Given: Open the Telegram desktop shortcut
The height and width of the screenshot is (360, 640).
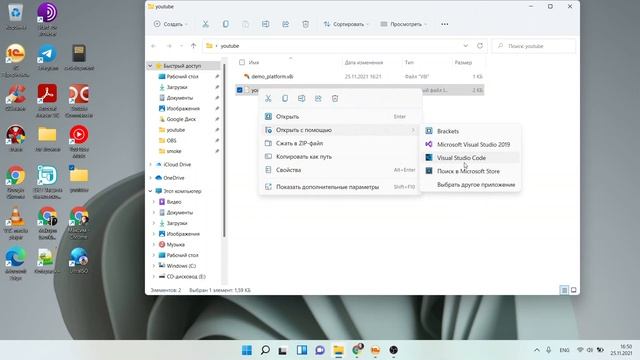Looking at the screenshot, I should point(47,58).
